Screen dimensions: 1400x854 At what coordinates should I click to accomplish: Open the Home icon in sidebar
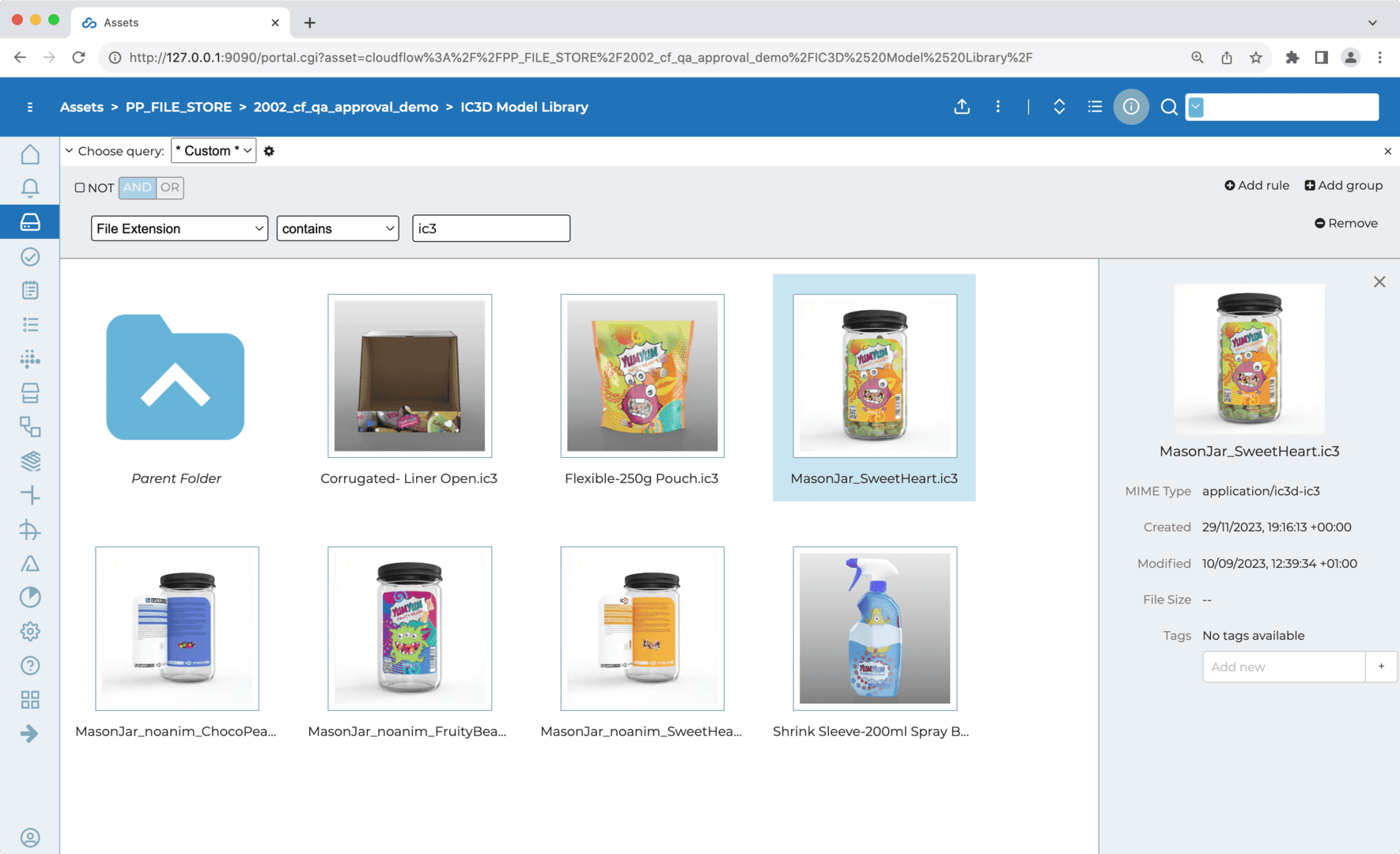(x=30, y=154)
